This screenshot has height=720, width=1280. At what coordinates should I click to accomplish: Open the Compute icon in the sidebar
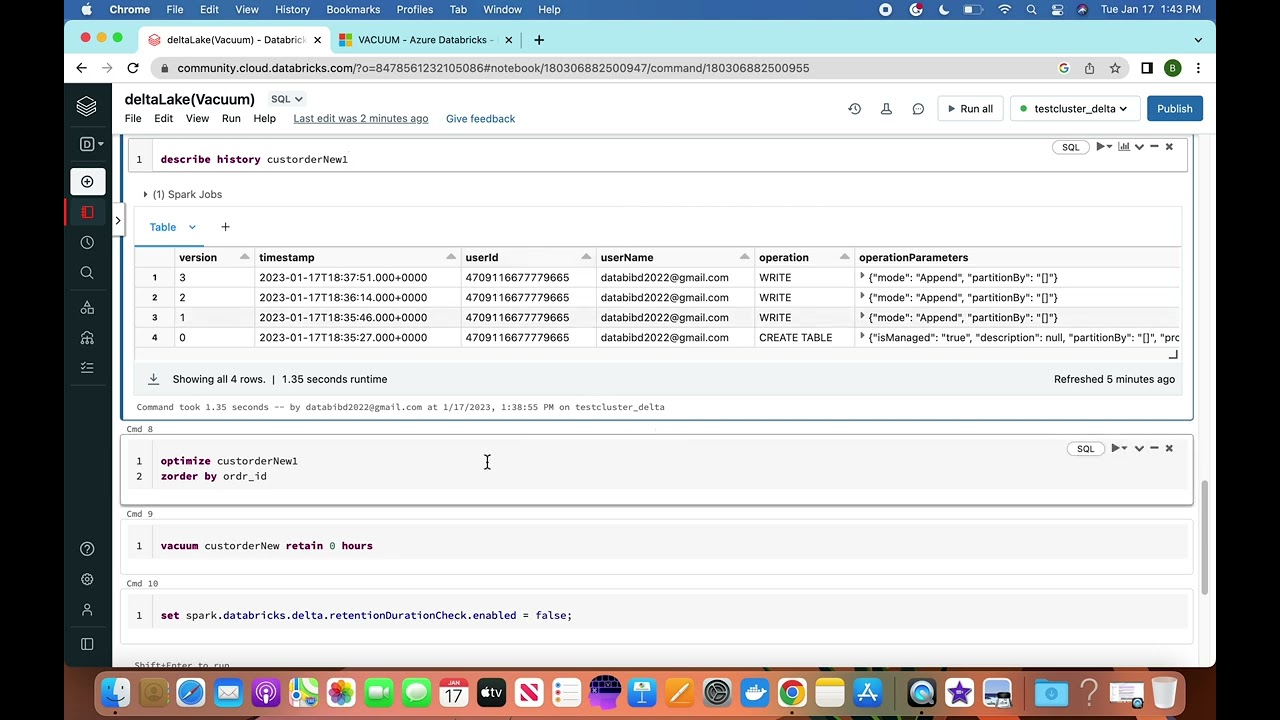click(87, 338)
